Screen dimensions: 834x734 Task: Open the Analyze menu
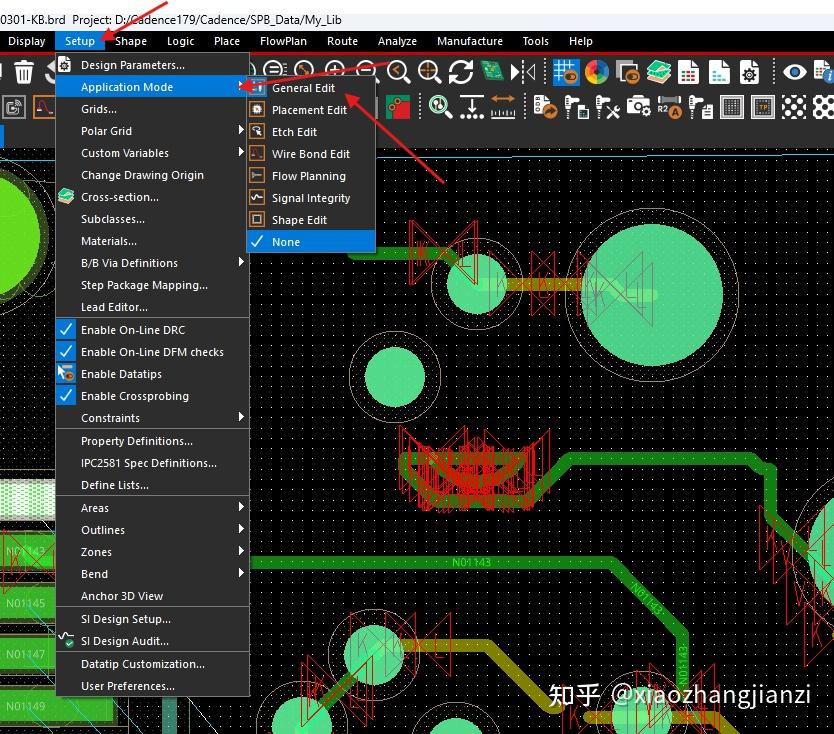[397, 41]
